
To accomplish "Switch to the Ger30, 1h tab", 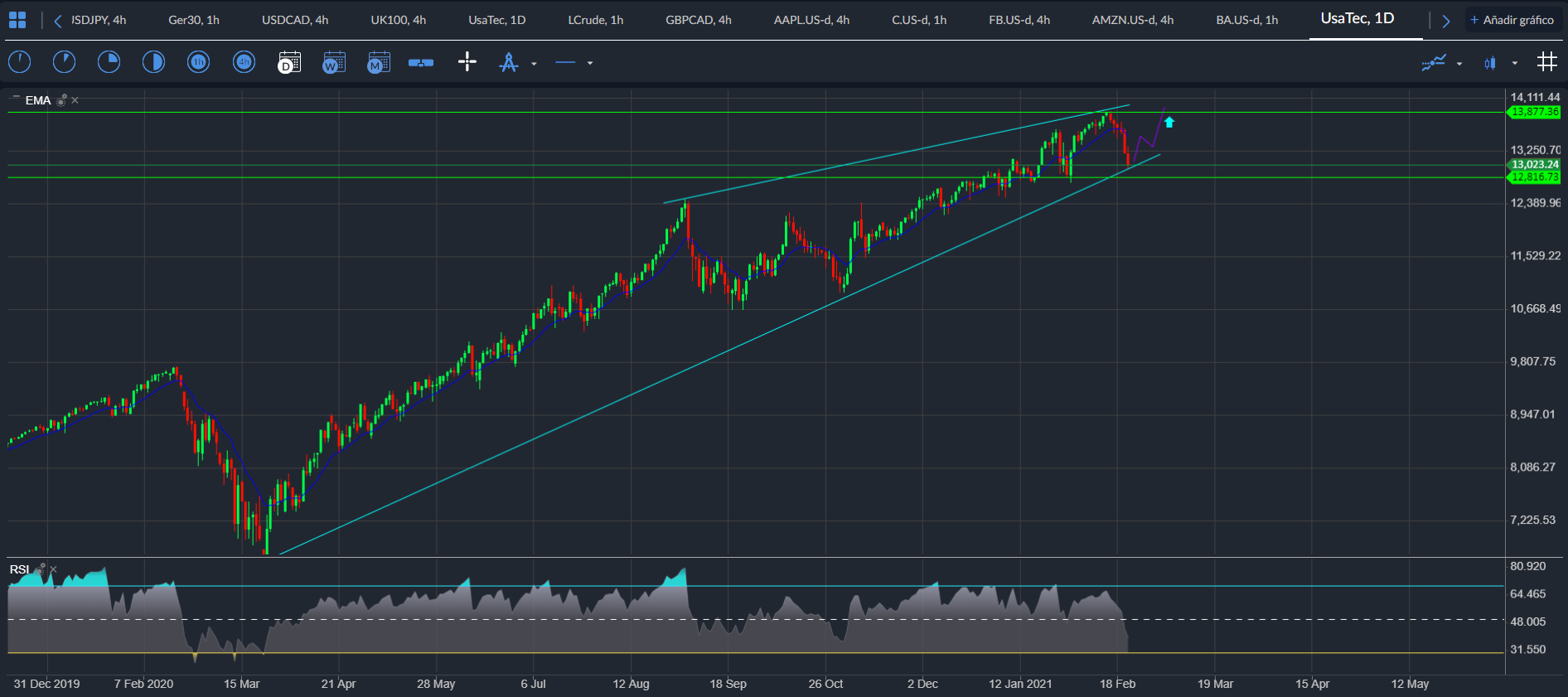I will (194, 20).
